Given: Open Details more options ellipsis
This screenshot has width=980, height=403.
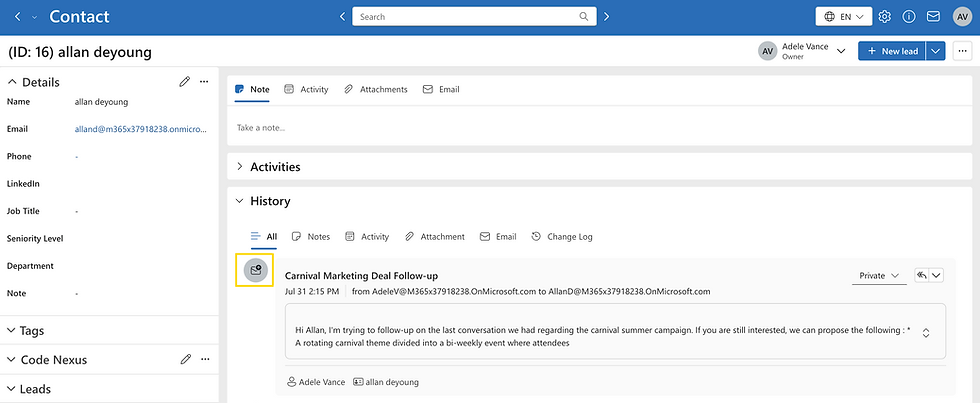Looking at the screenshot, I should 204,82.
